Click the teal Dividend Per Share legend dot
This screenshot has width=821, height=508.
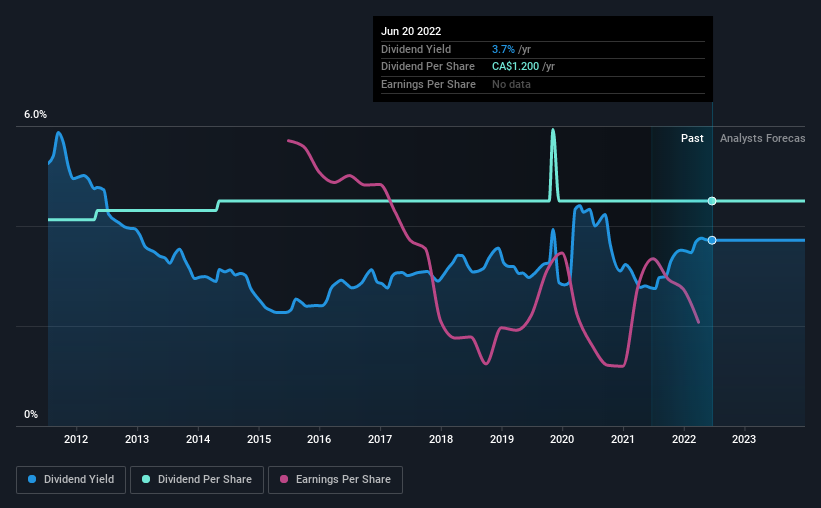click(146, 479)
